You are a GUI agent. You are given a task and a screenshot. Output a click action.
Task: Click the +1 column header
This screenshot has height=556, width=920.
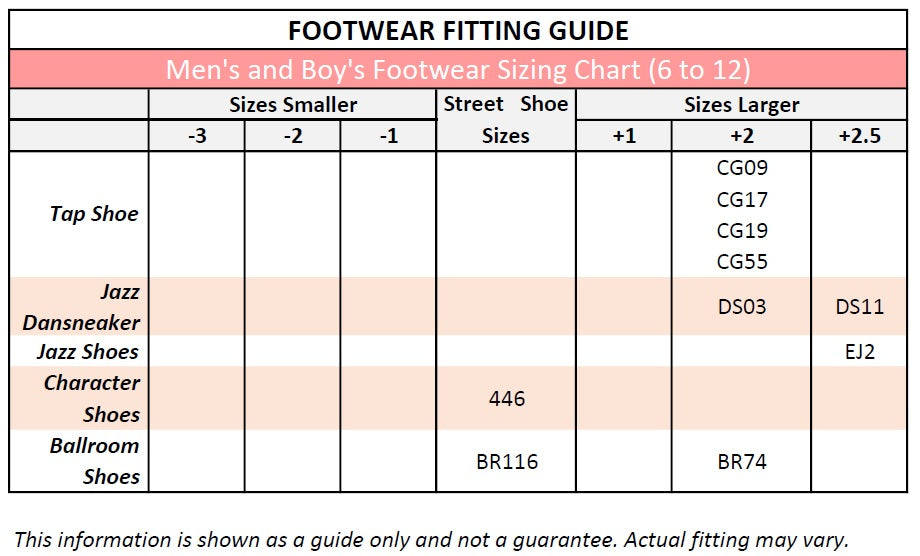tap(623, 136)
